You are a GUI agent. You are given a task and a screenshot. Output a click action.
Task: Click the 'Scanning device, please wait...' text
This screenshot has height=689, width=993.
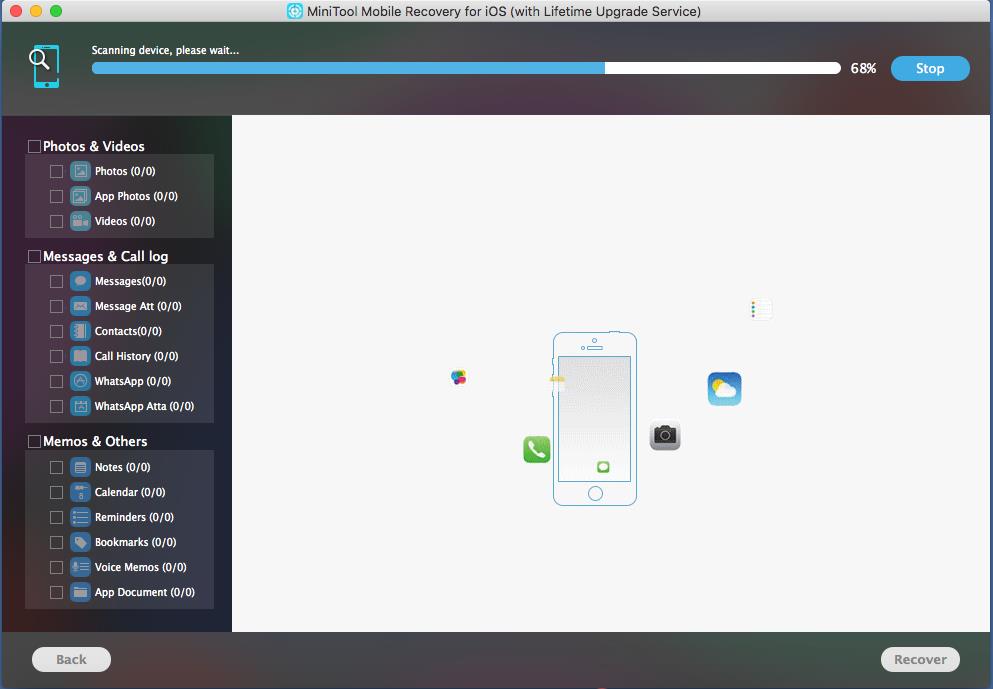coord(165,50)
